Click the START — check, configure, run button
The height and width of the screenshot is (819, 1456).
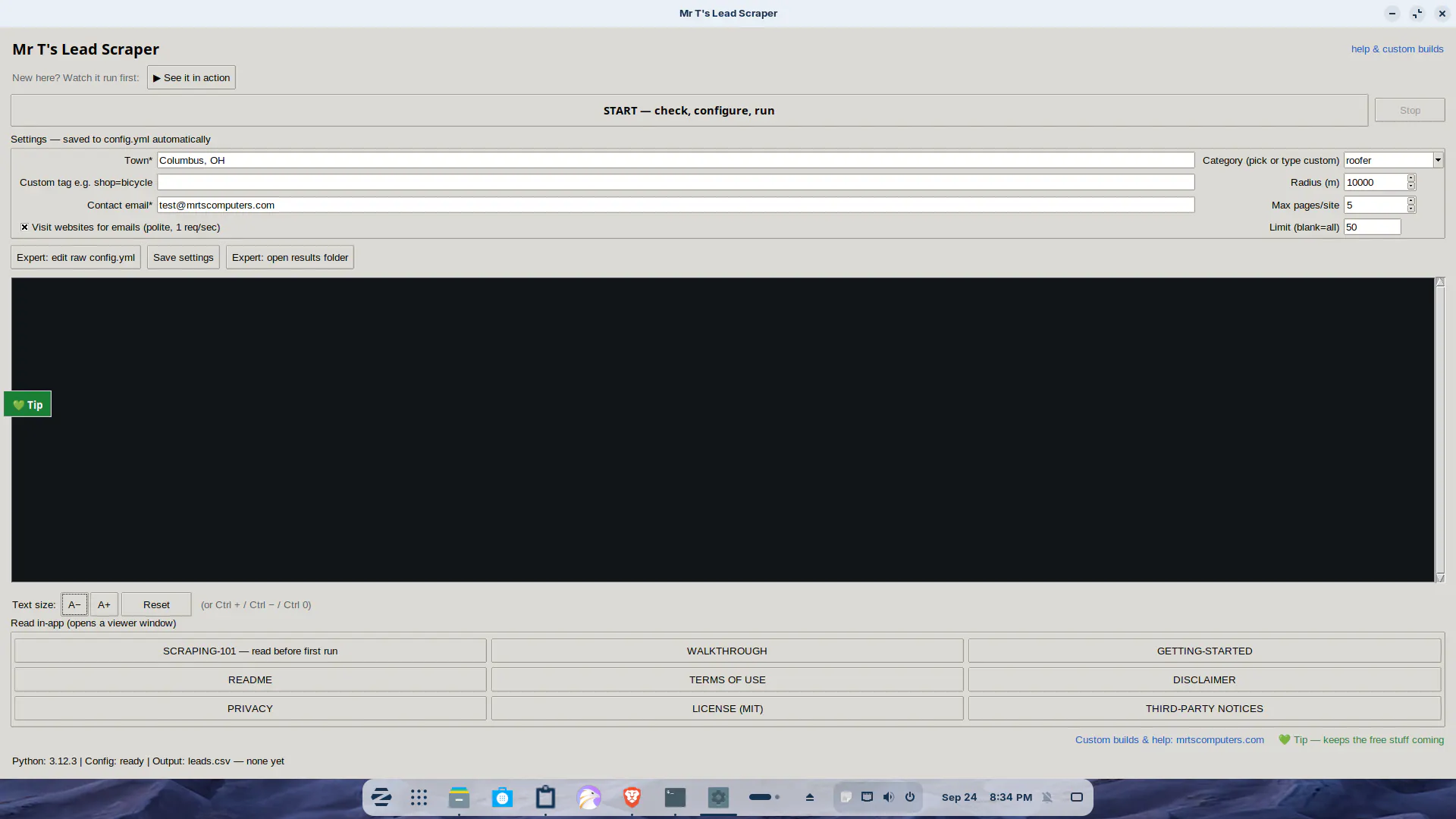[689, 111]
